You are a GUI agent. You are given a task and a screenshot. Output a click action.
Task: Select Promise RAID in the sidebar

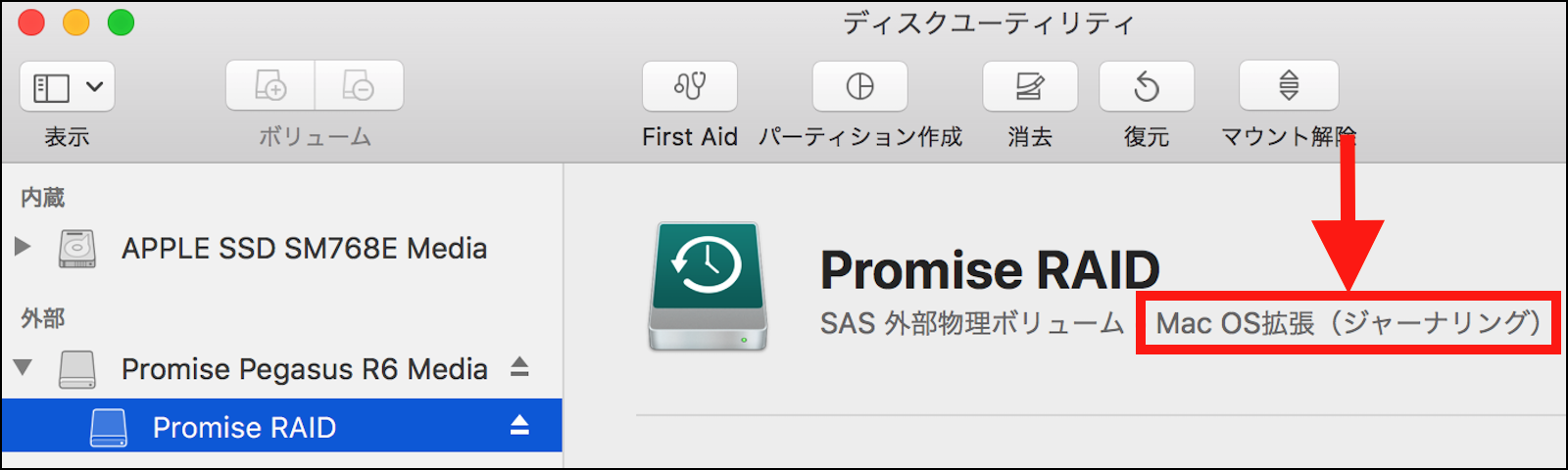(x=244, y=427)
